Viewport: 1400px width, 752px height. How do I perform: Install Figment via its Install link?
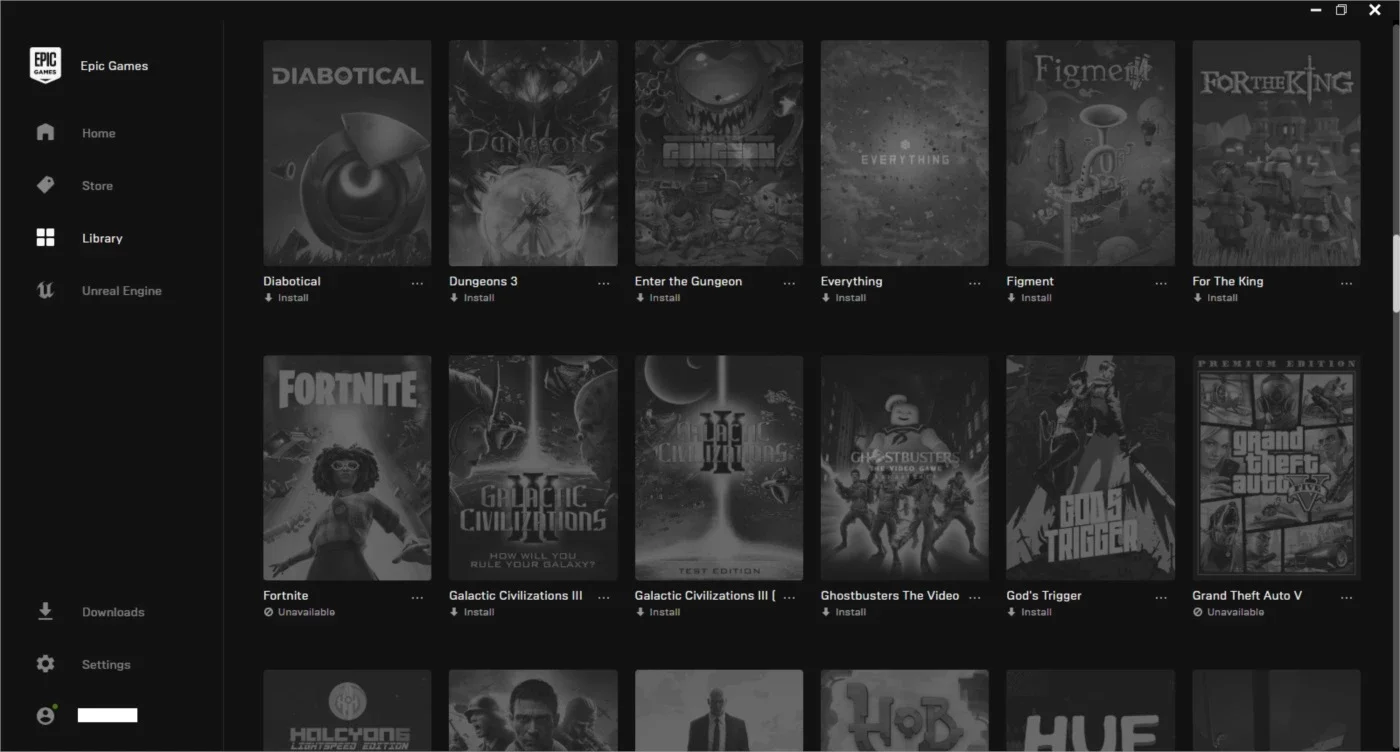[x=1037, y=298]
